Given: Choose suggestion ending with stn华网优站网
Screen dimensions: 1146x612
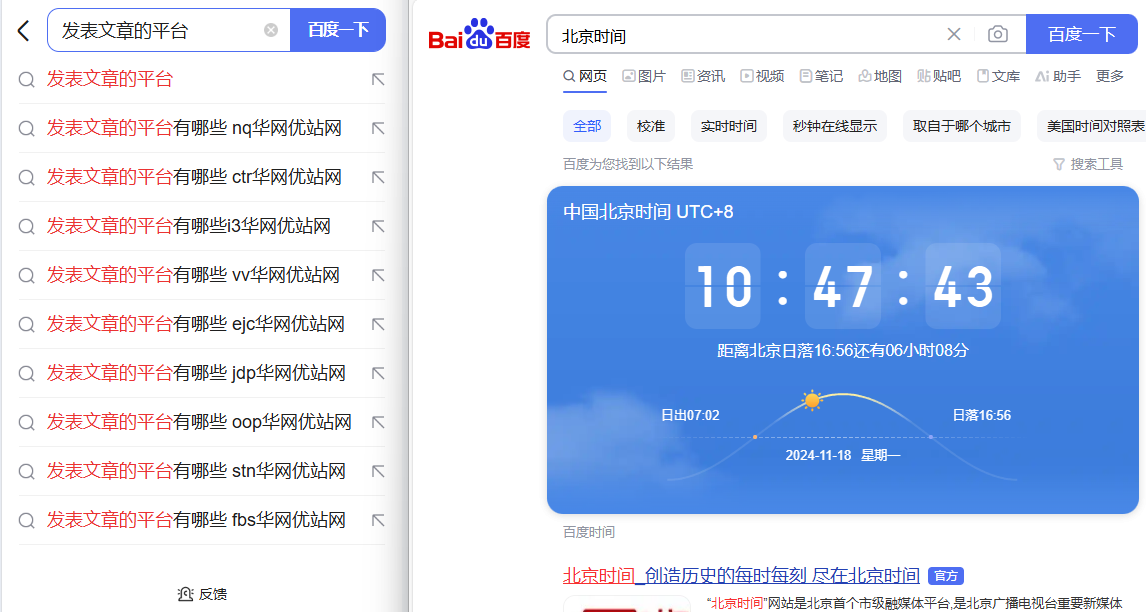Looking at the screenshot, I should [196, 471].
